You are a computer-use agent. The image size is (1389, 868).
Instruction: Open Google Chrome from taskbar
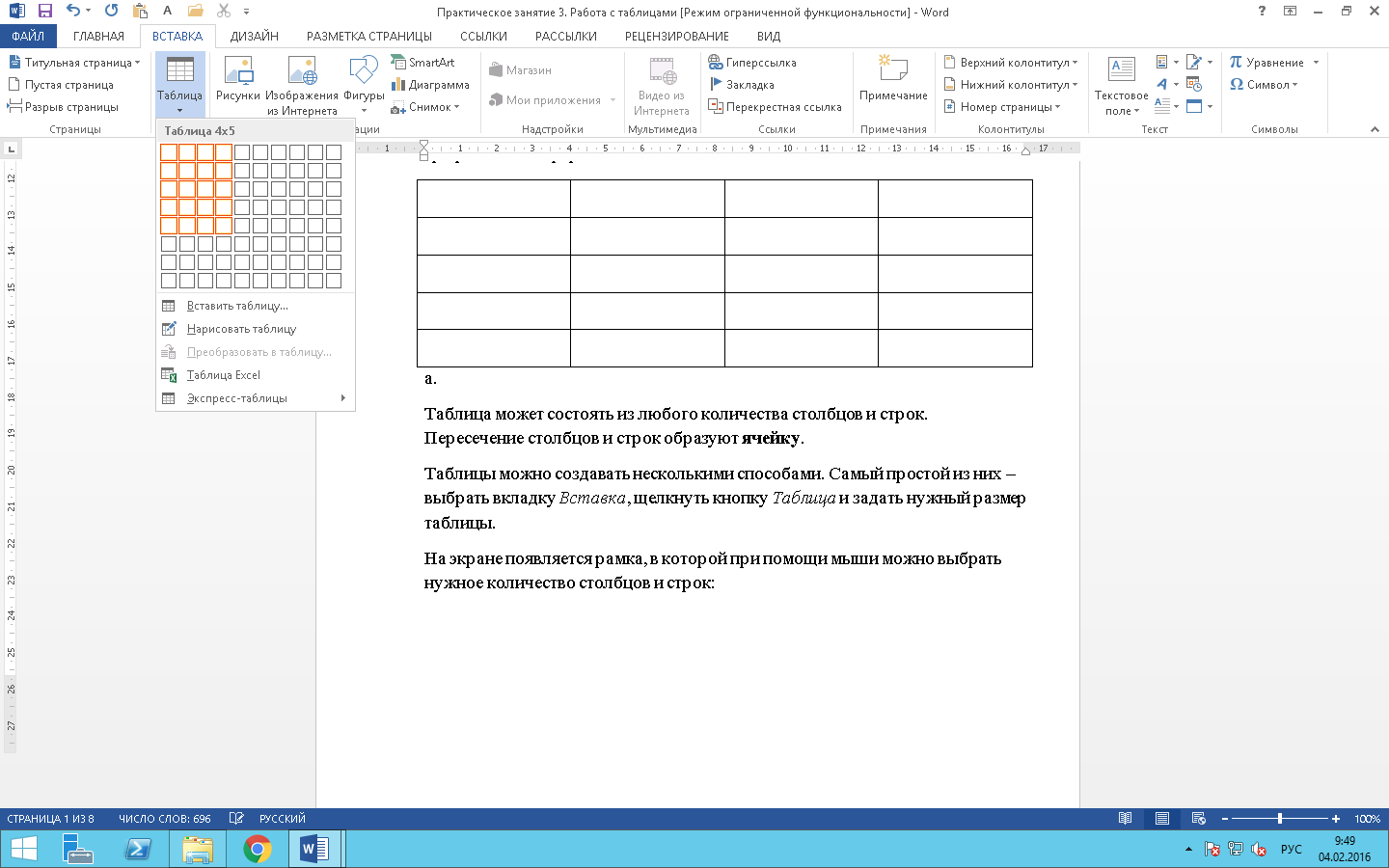click(257, 849)
